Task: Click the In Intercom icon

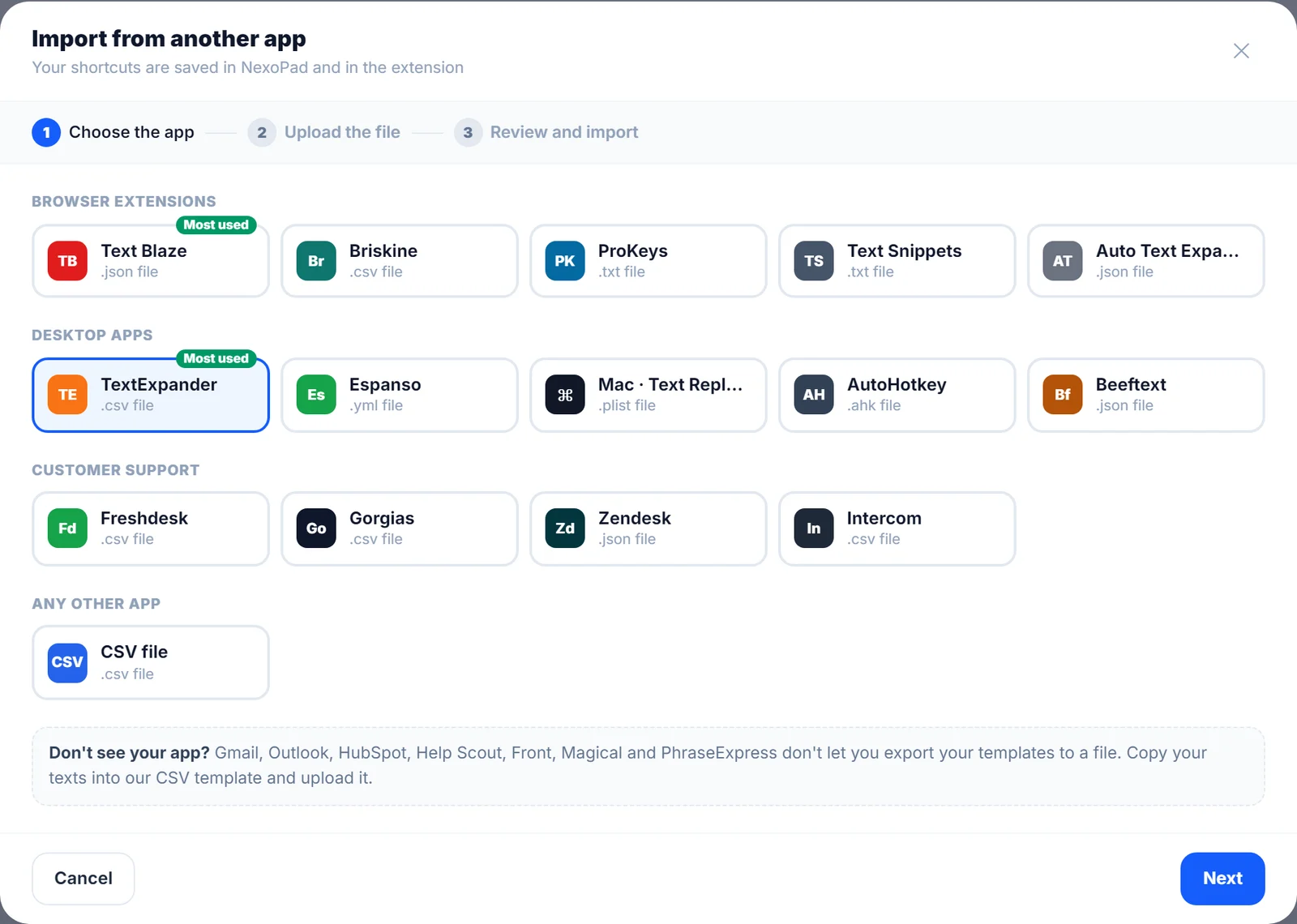Action: [x=814, y=528]
